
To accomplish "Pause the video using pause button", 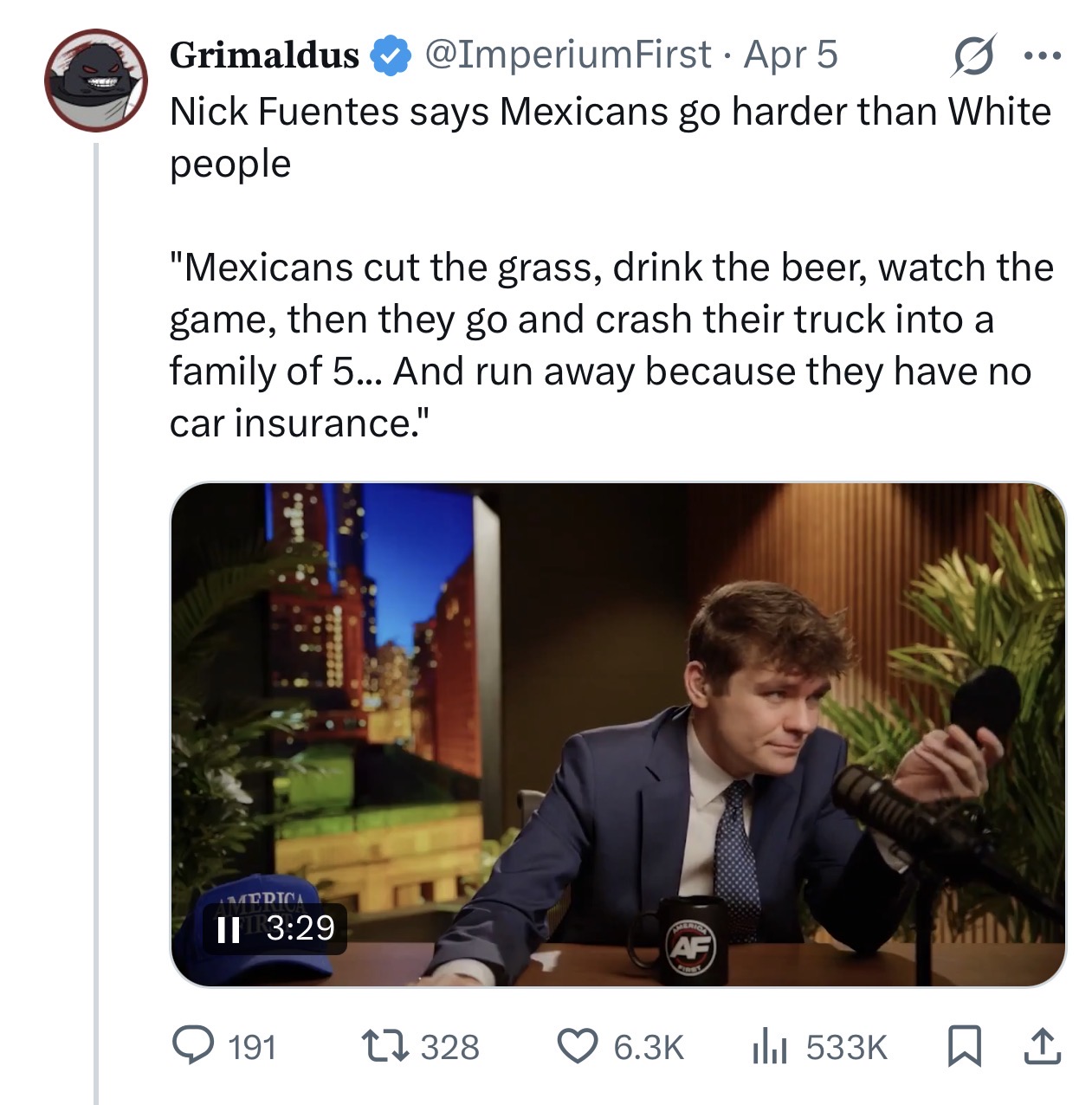I will pyautogui.click(x=229, y=929).
